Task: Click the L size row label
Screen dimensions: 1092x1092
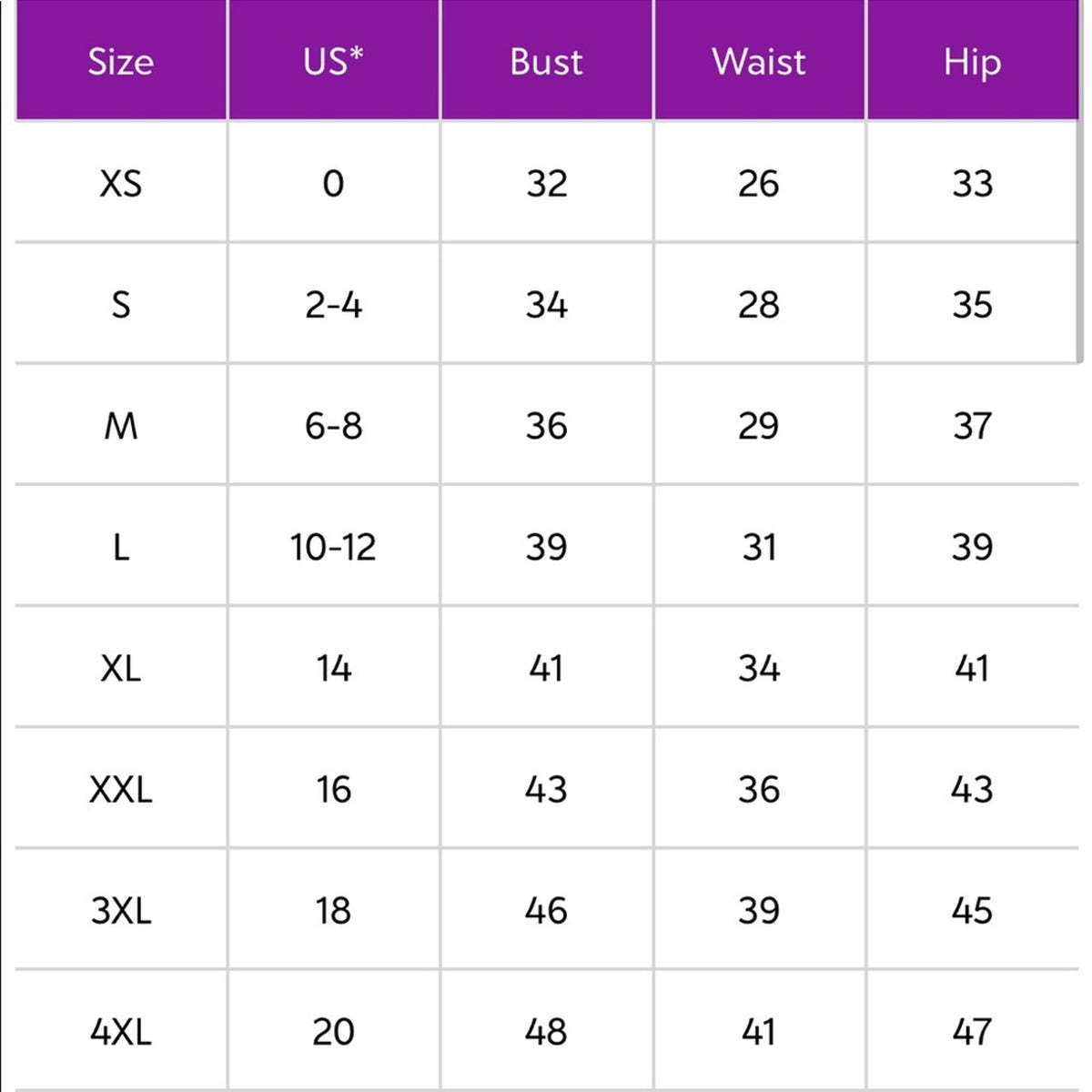Action: (121, 546)
